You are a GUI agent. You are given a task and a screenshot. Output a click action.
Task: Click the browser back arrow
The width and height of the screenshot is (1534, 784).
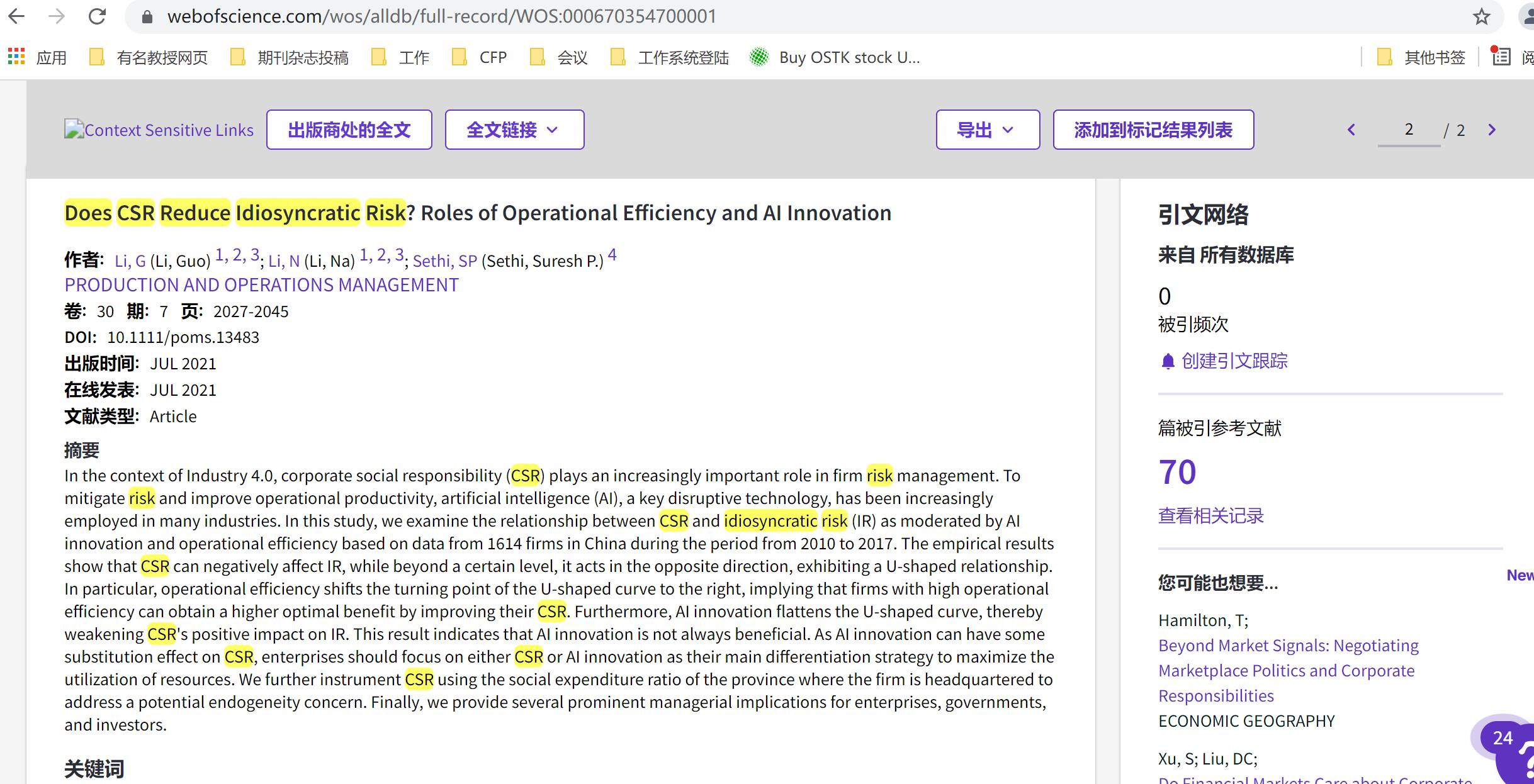[17, 16]
